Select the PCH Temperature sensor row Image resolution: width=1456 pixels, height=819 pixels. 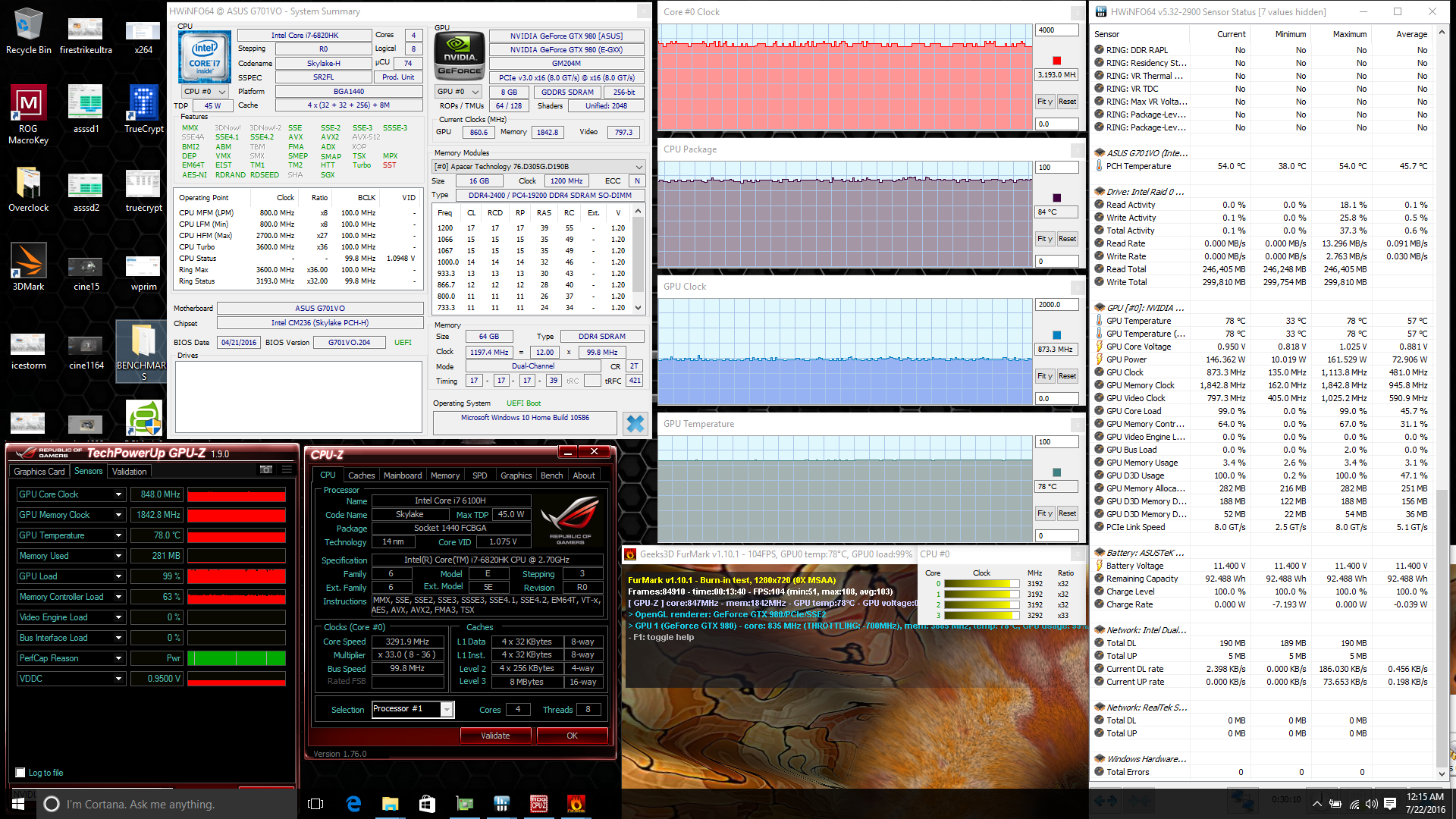click(1262, 166)
